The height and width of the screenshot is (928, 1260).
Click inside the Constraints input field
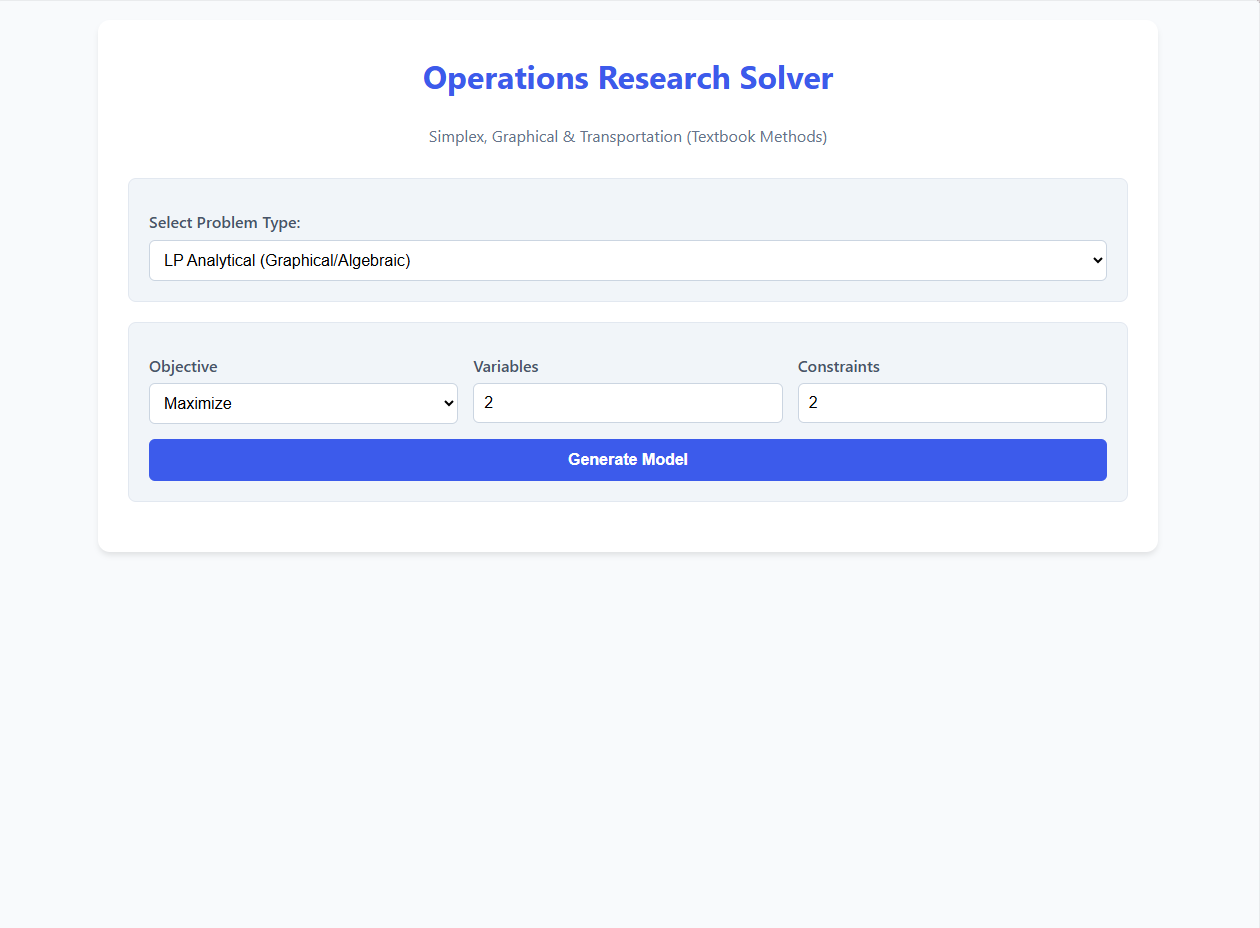tap(951, 402)
